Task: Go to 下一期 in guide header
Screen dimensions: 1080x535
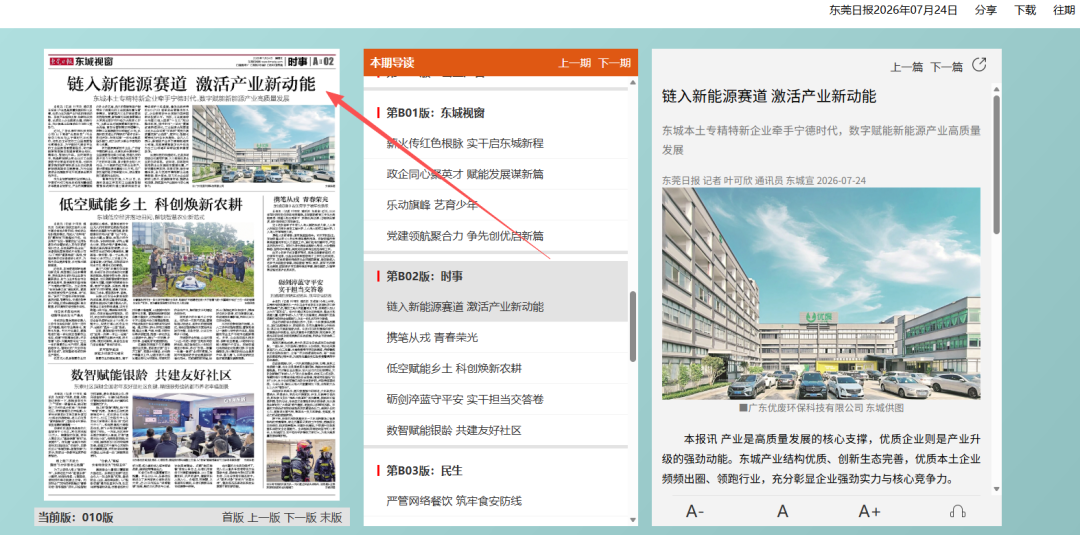Action: pos(614,63)
